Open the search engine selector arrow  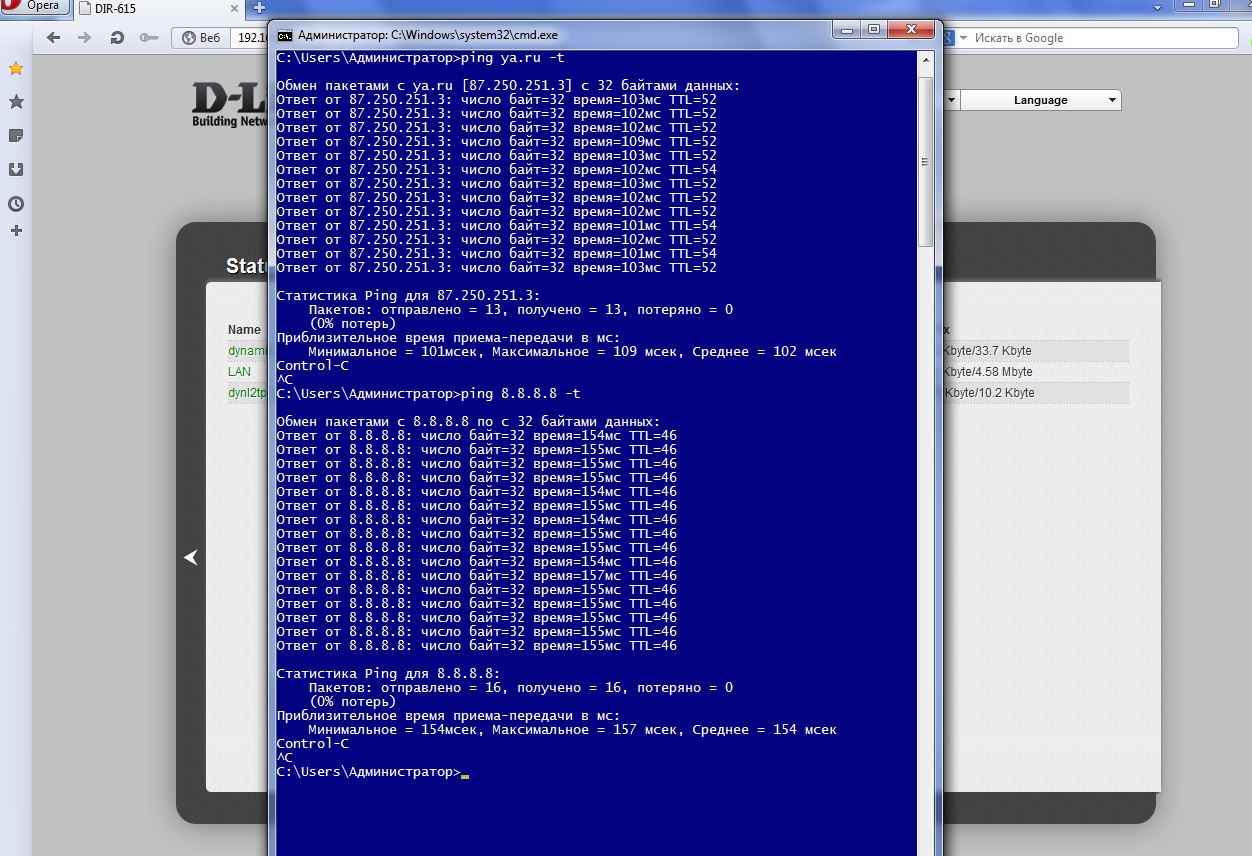(x=964, y=38)
